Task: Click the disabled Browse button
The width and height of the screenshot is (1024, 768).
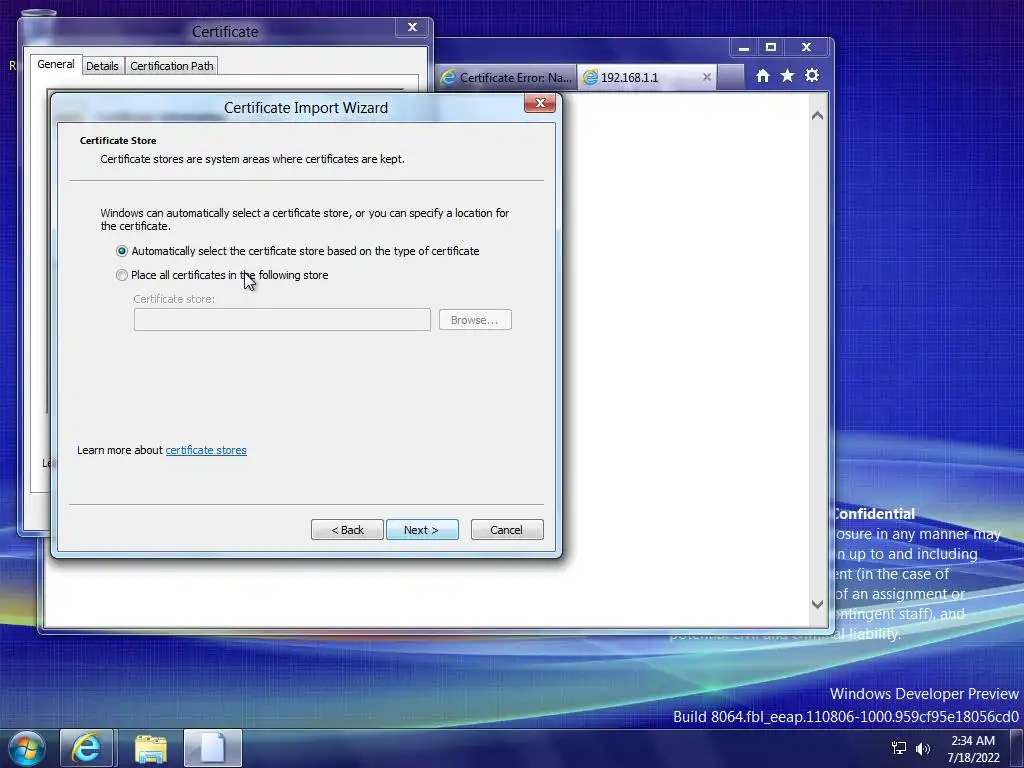Action: pyautogui.click(x=475, y=320)
